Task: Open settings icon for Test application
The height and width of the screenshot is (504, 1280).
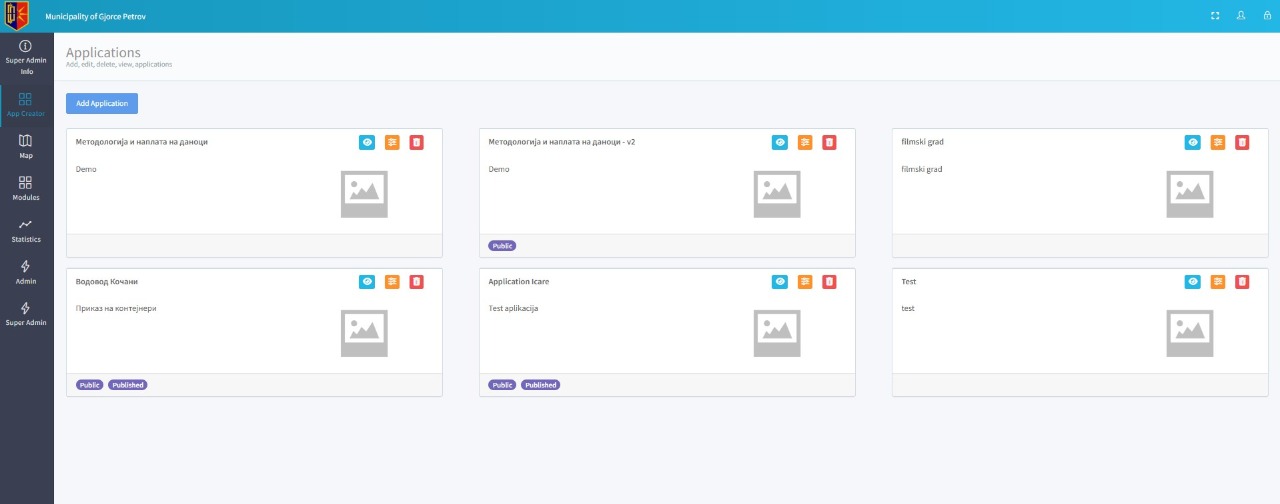Action: click(1218, 281)
